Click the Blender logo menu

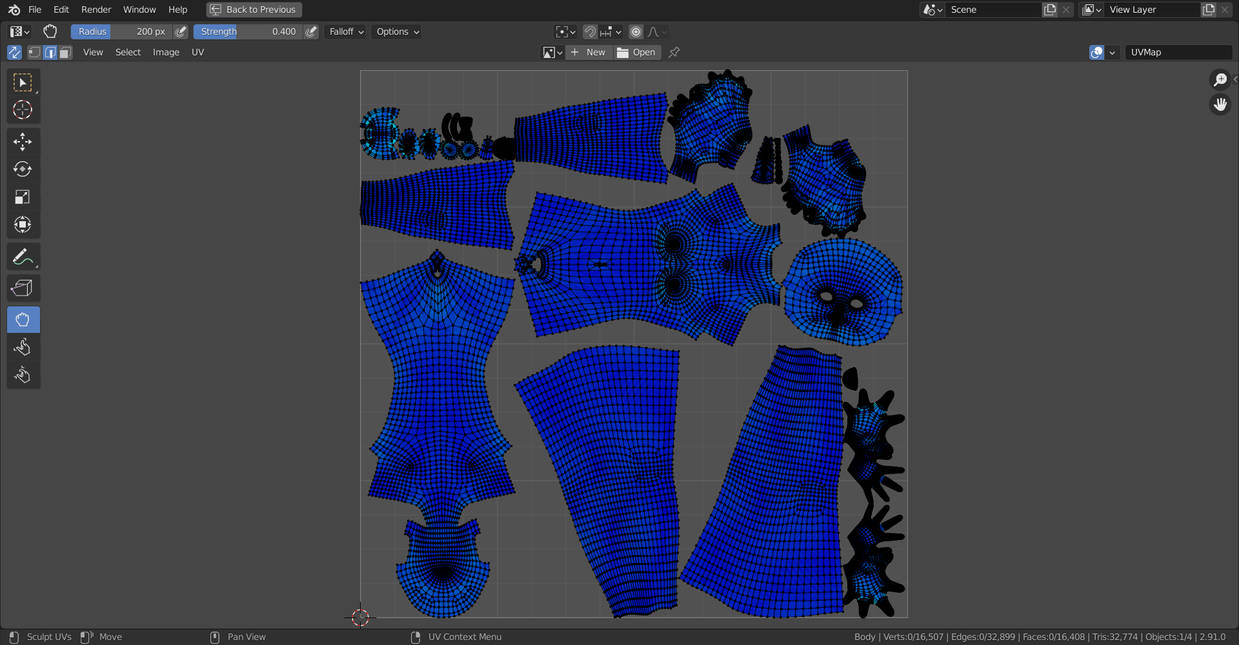pyautogui.click(x=14, y=10)
